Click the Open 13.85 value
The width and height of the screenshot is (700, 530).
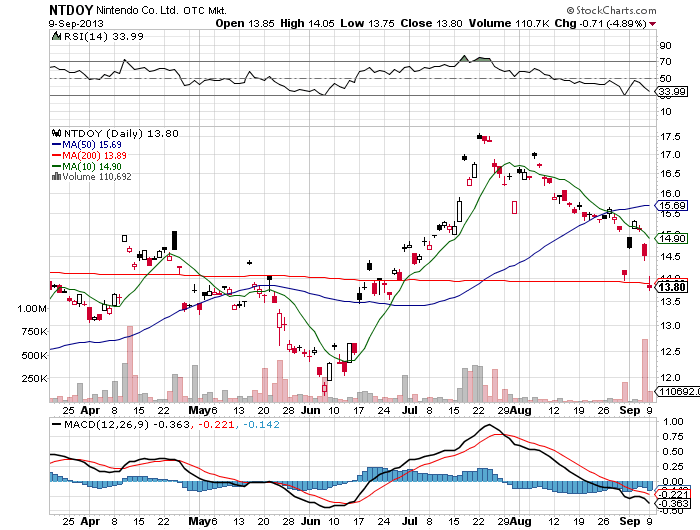(x=245, y=23)
